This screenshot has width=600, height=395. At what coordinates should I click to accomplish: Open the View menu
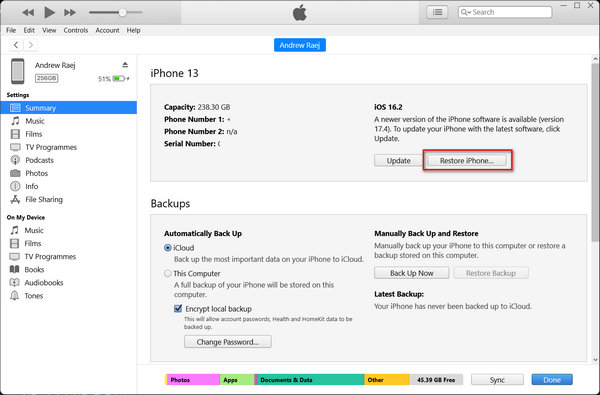tap(49, 30)
